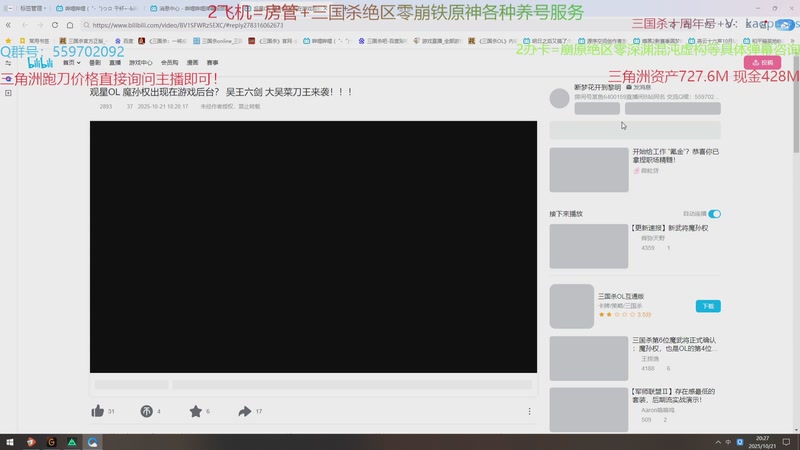Open the 直播 navigation item
This screenshot has height=450, width=800.
pyautogui.click(x=115, y=63)
